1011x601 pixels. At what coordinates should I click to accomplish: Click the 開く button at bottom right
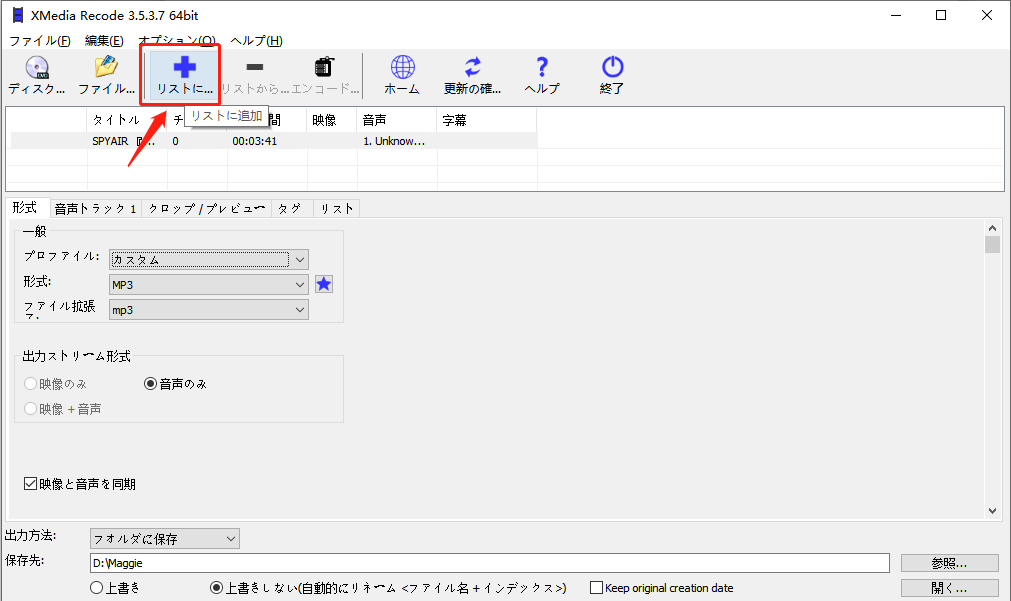pyautogui.click(x=947, y=586)
